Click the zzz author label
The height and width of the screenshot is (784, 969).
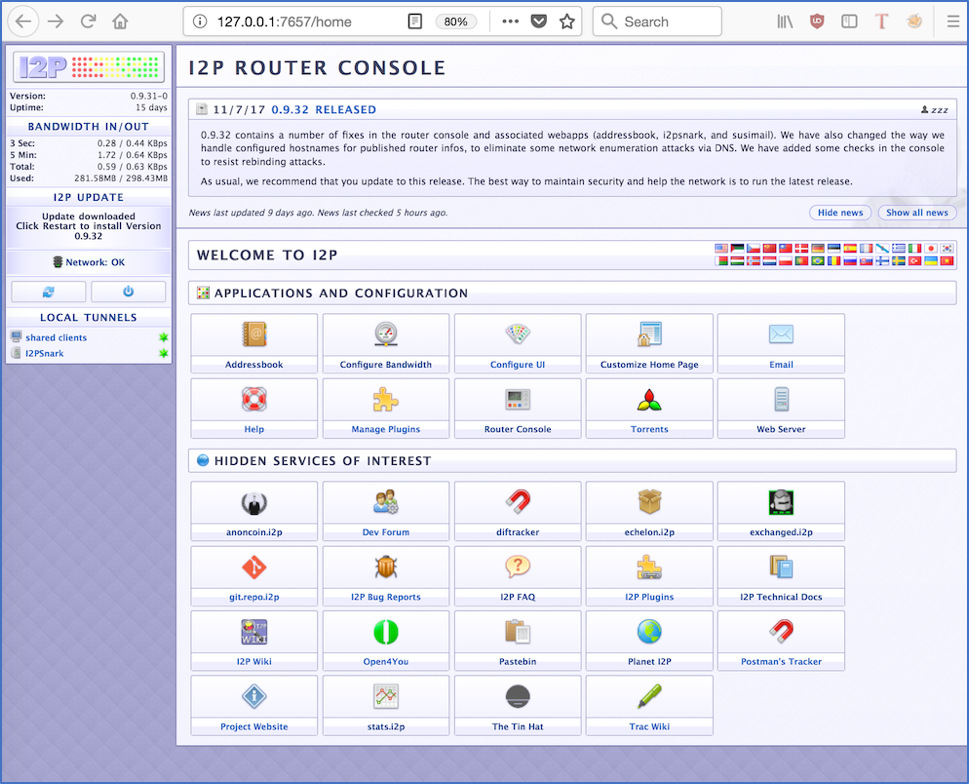pos(934,110)
